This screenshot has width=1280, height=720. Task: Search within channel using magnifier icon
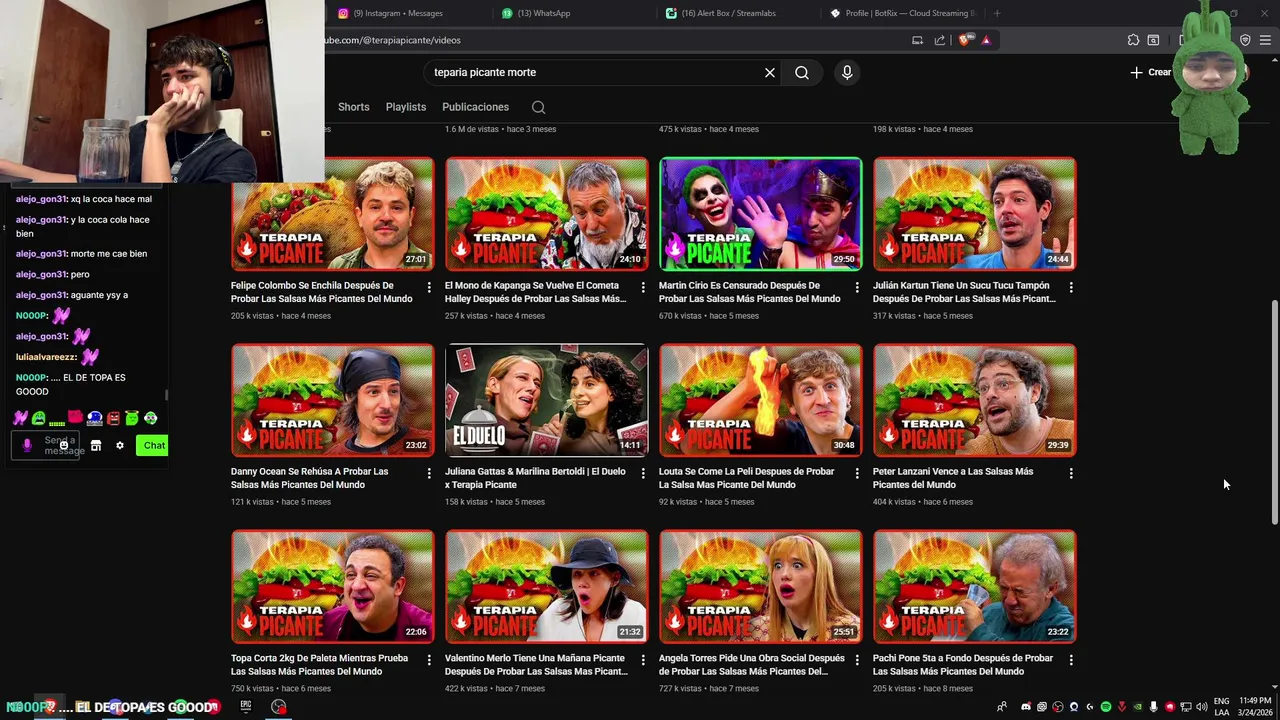pos(538,107)
